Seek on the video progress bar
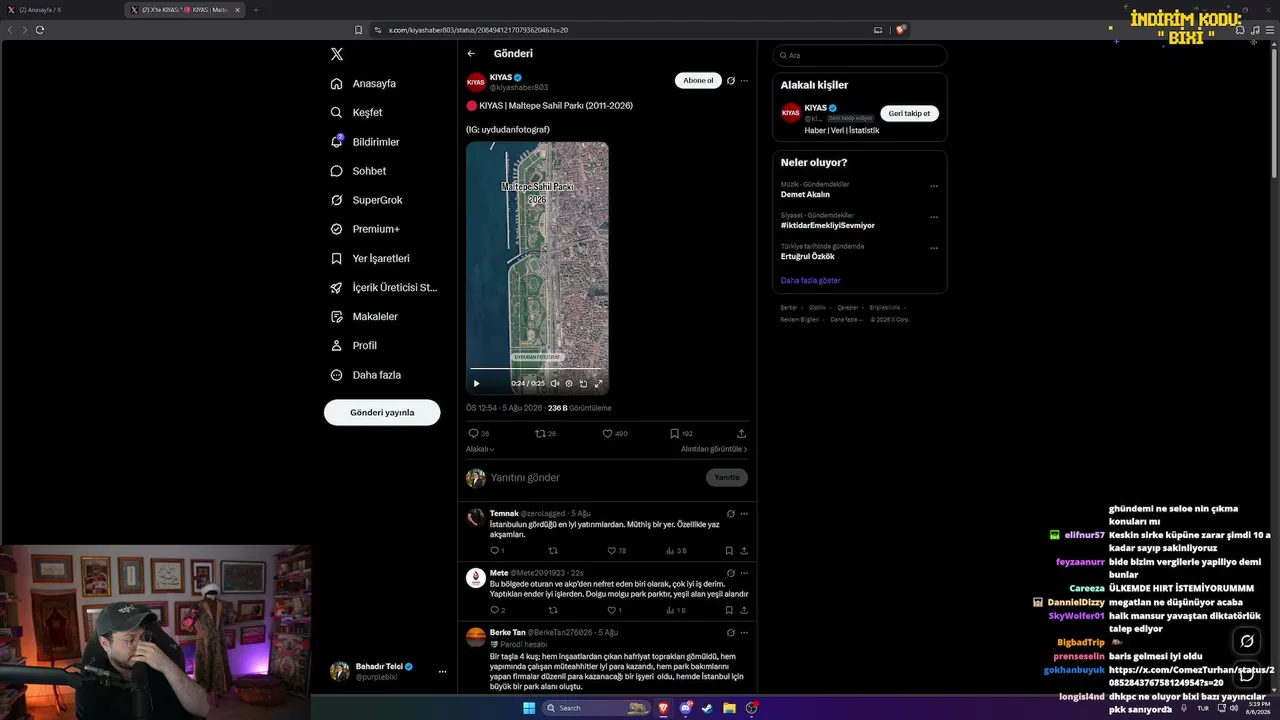The width and height of the screenshot is (1280, 720). coord(537,369)
